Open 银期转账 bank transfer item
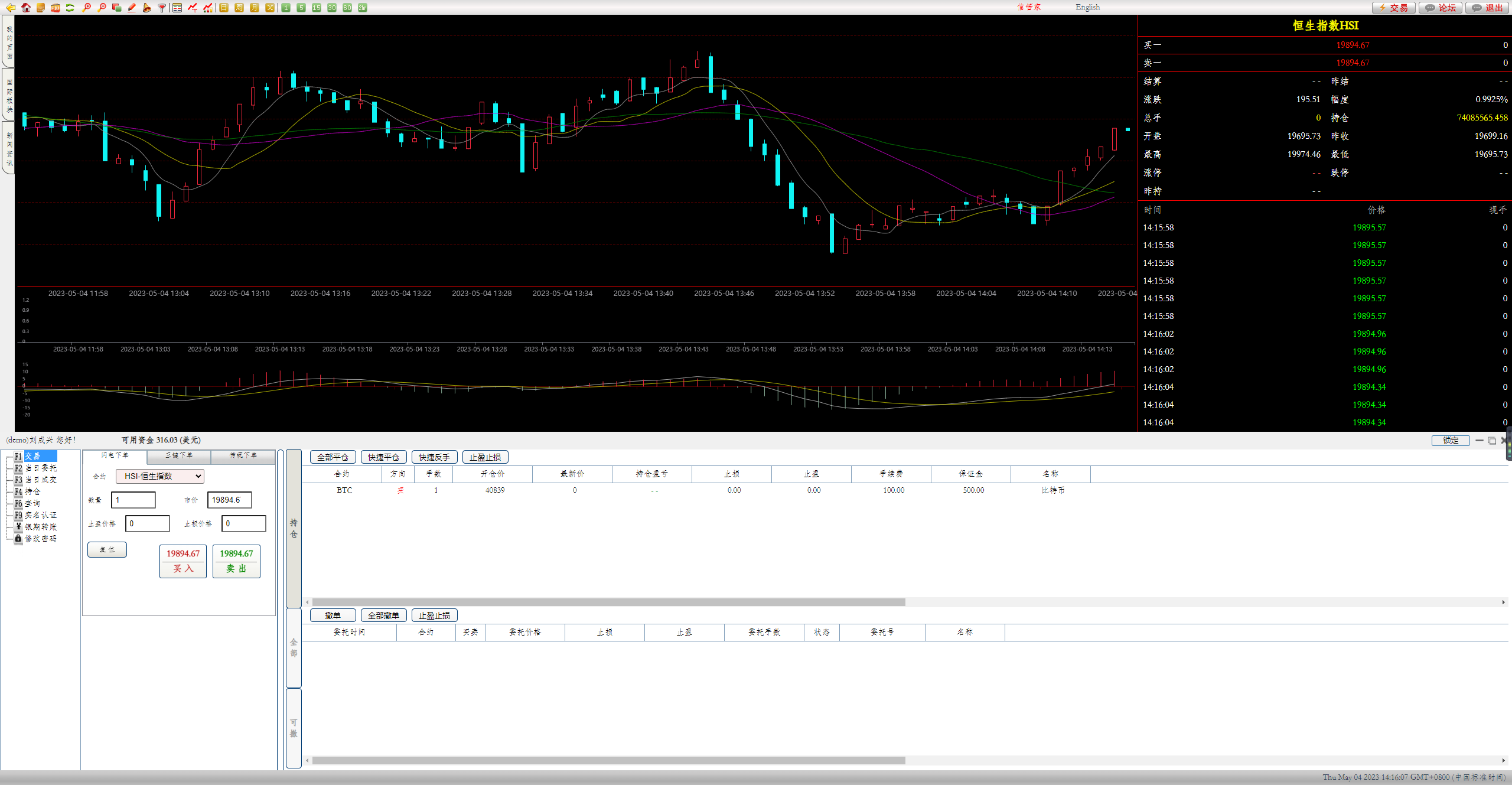This screenshot has height=785, width=1512. (x=35, y=527)
